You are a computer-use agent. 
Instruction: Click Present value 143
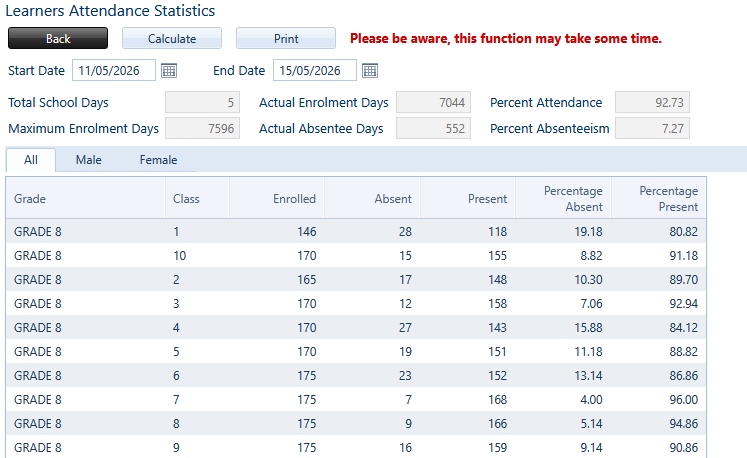pos(497,327)
